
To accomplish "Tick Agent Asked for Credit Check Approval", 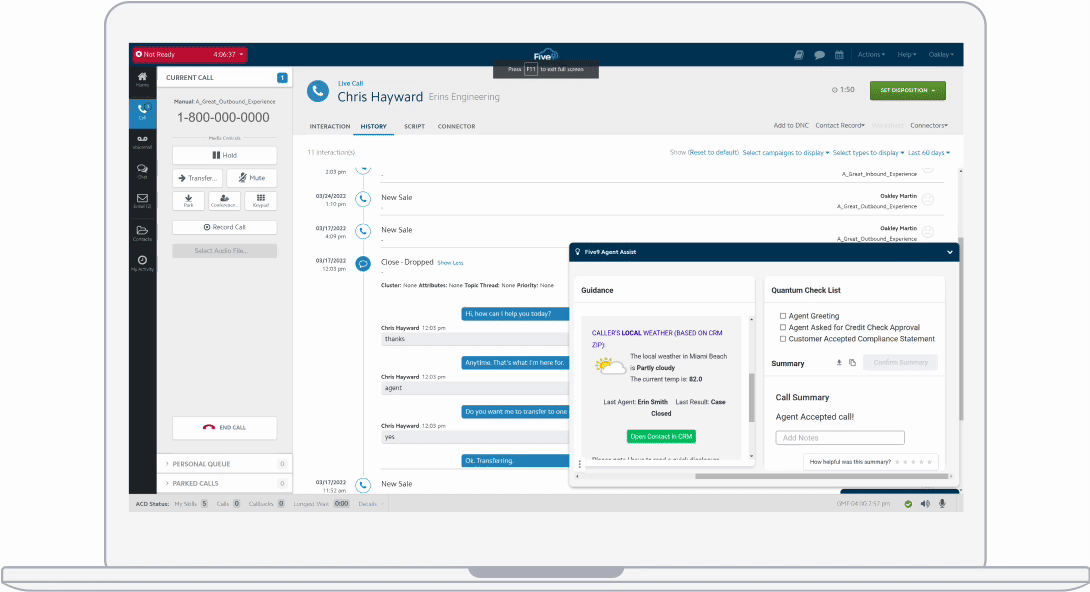I will pos(783,328).
